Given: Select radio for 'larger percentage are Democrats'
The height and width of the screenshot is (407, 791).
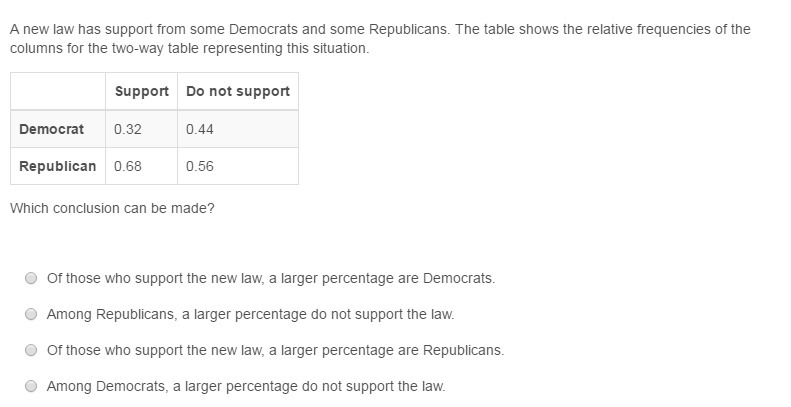Looking at the screenshot, I should coord(31,278).
